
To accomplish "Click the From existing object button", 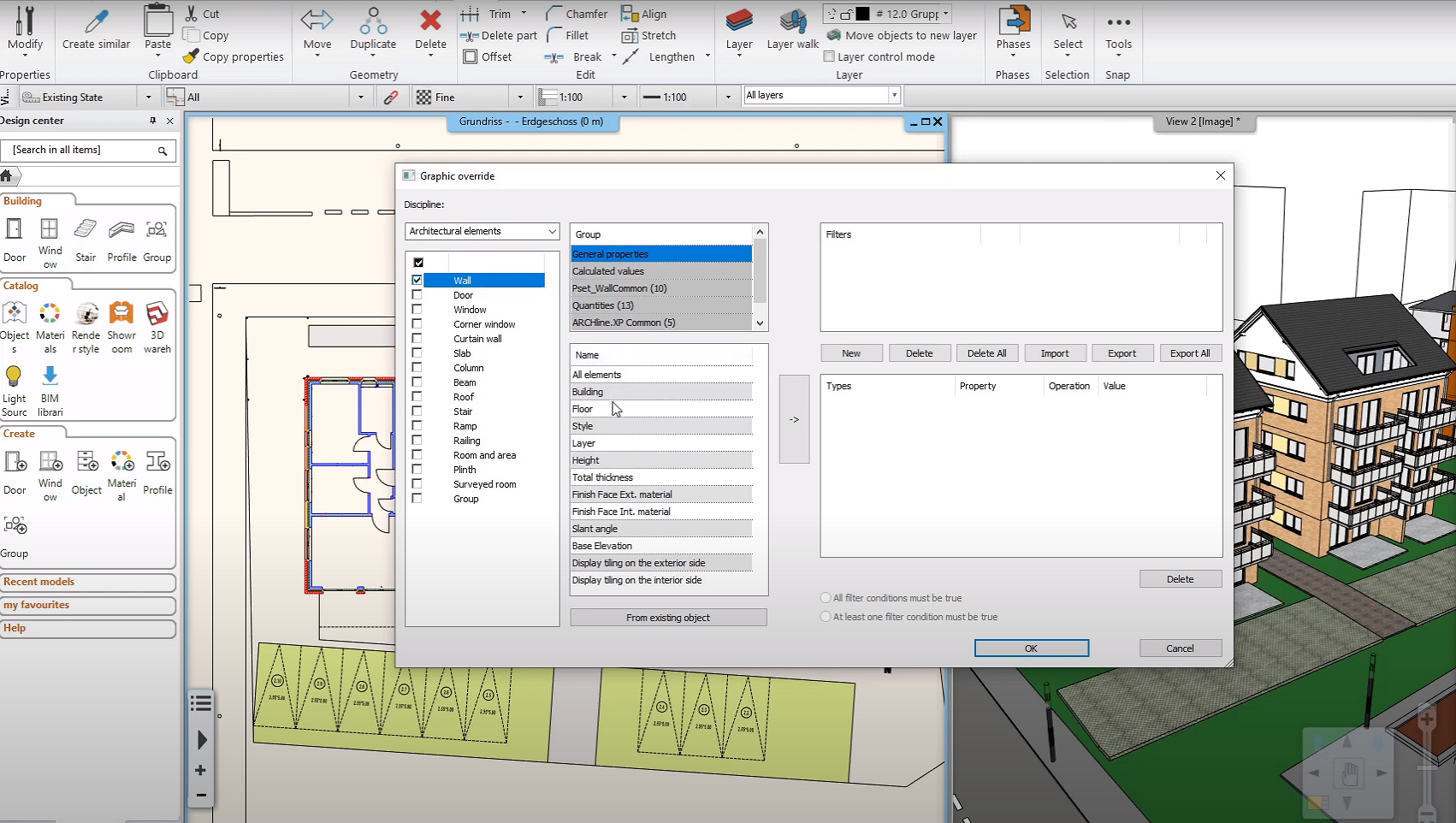I will click(668, 618).
